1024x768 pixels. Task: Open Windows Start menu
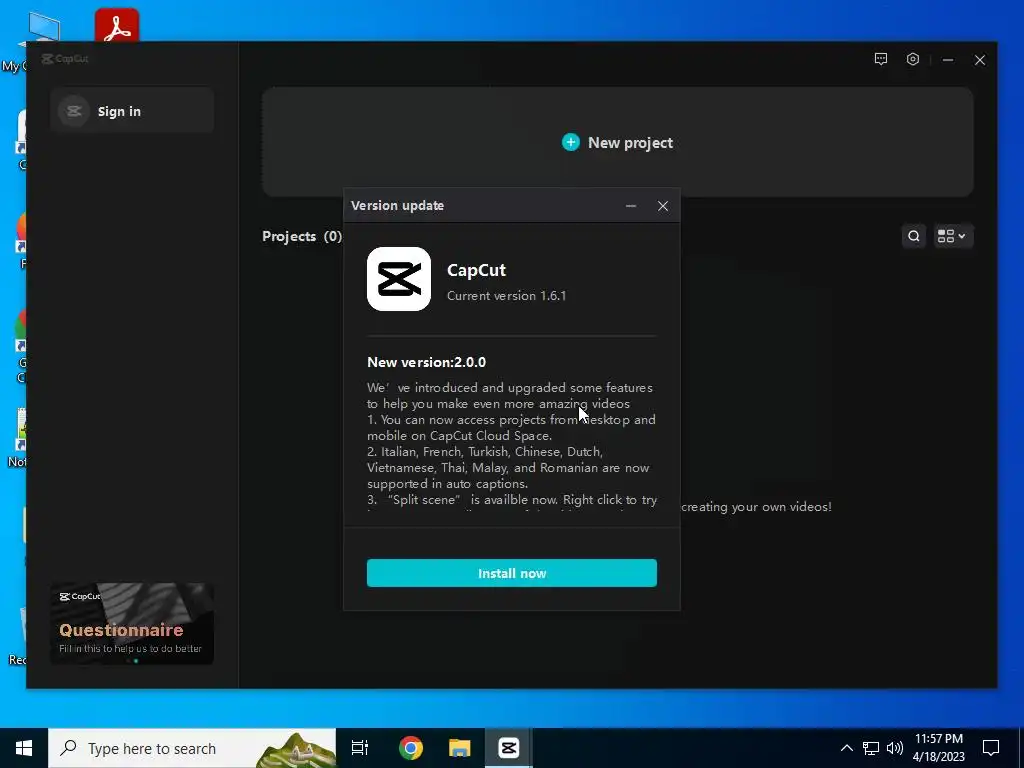tap(24, 748)
